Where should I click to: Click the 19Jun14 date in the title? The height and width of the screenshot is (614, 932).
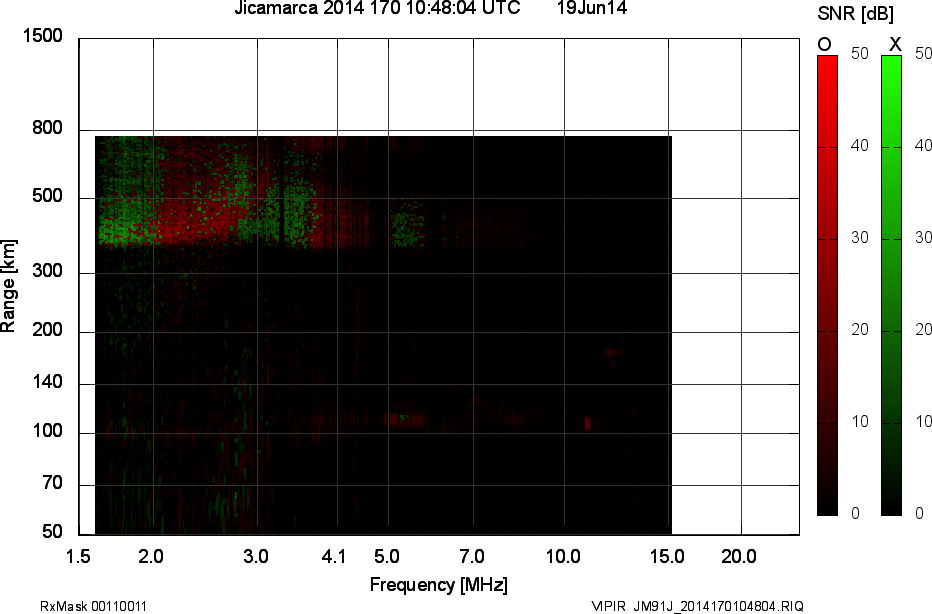[x=592, y=8]
